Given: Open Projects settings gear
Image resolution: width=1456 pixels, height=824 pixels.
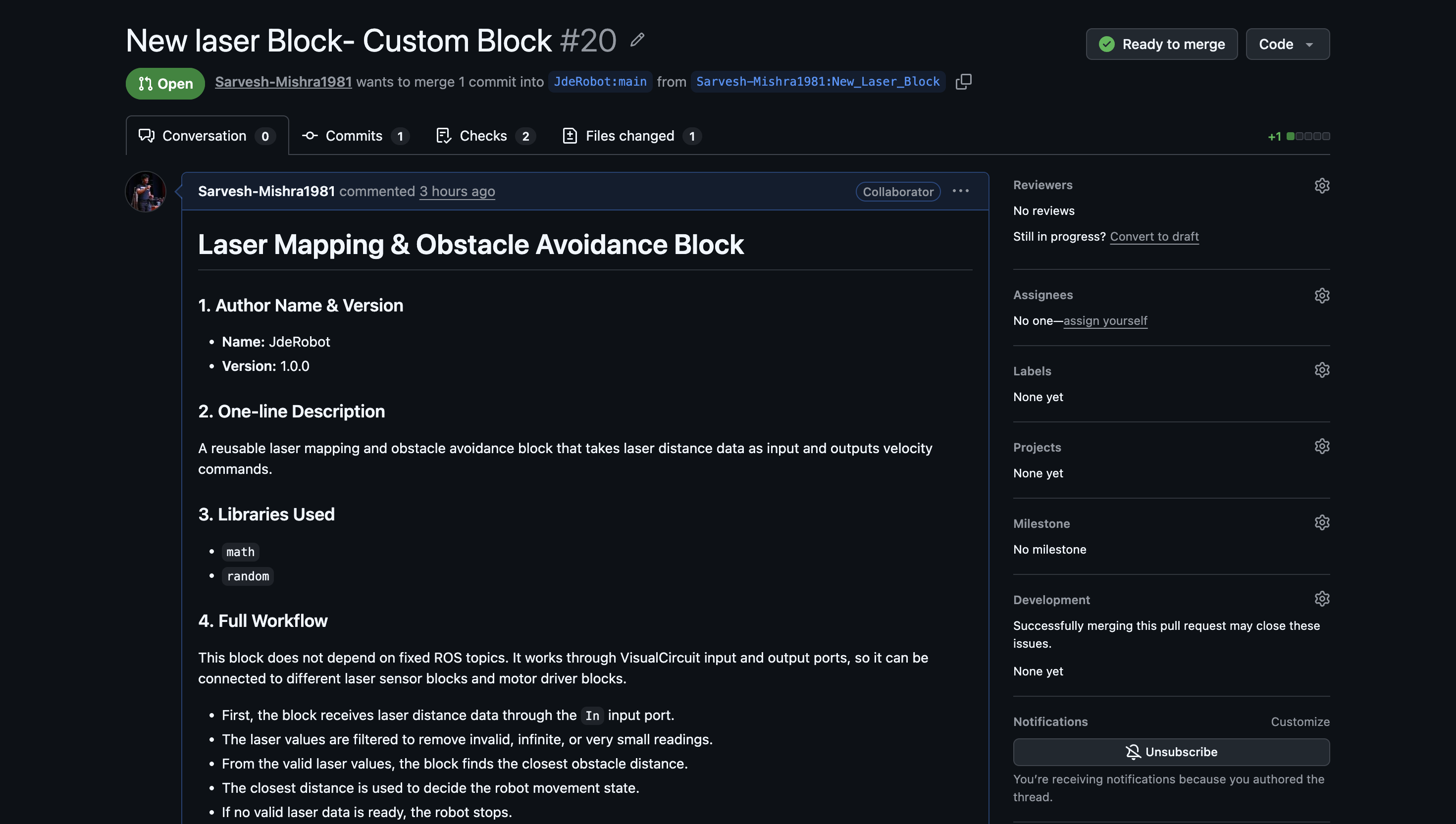Looking at the screenshot, I should click(x=1321, y=446).
